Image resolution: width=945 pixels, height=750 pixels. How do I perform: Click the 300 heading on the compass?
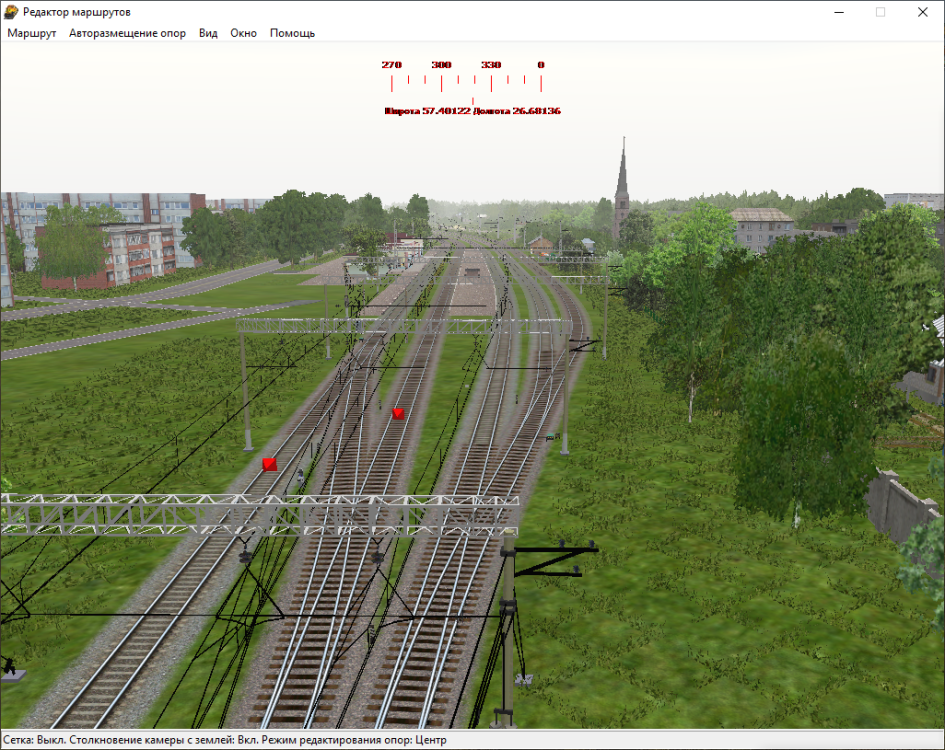(441, 65)
